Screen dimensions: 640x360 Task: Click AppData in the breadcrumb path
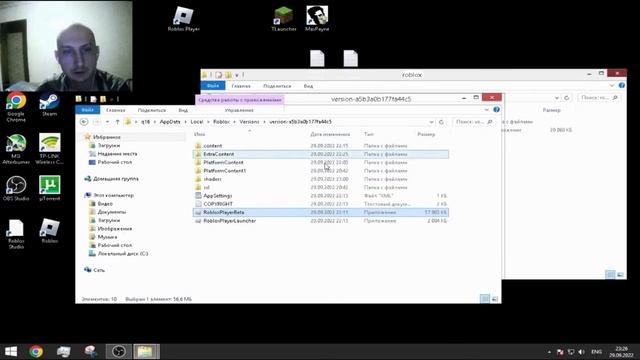point(170,122)
